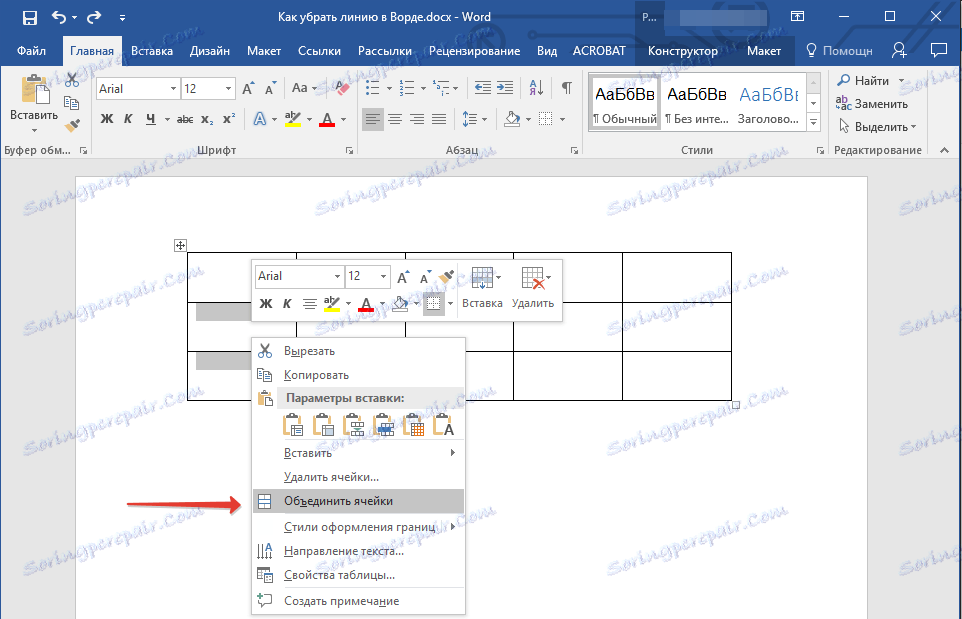962x619 pixels.
Task: Open ribbon font size 12 dropdown
Action: [228, 89]
